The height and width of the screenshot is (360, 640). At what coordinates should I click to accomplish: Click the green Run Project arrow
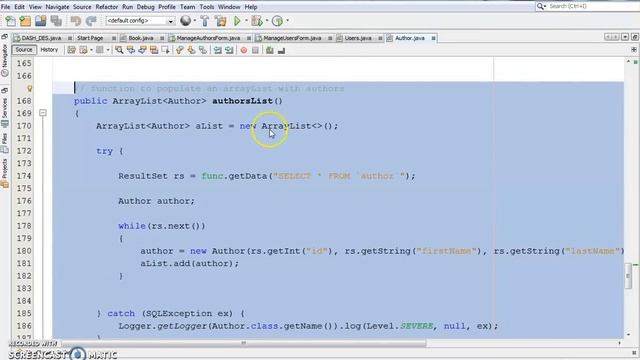[237, 21]
